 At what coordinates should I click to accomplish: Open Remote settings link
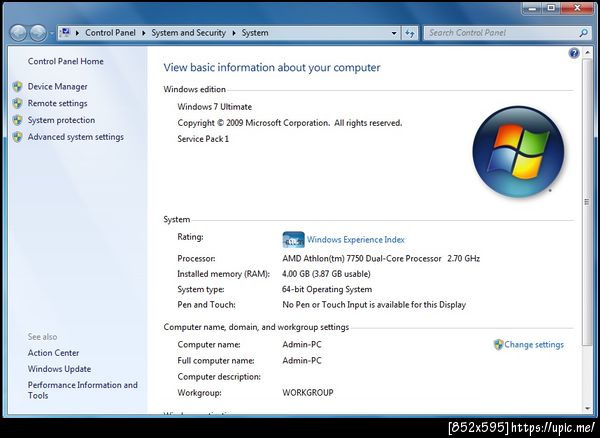pyautogui.click(x=57, y=103)
